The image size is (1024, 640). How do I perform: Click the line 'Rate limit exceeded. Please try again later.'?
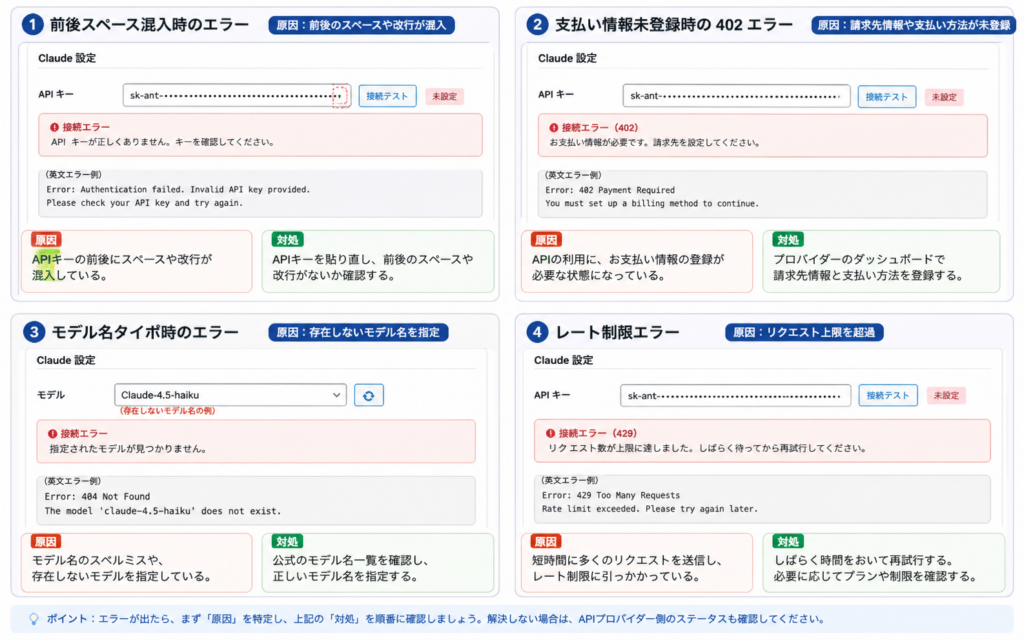(x=650, y=509)
